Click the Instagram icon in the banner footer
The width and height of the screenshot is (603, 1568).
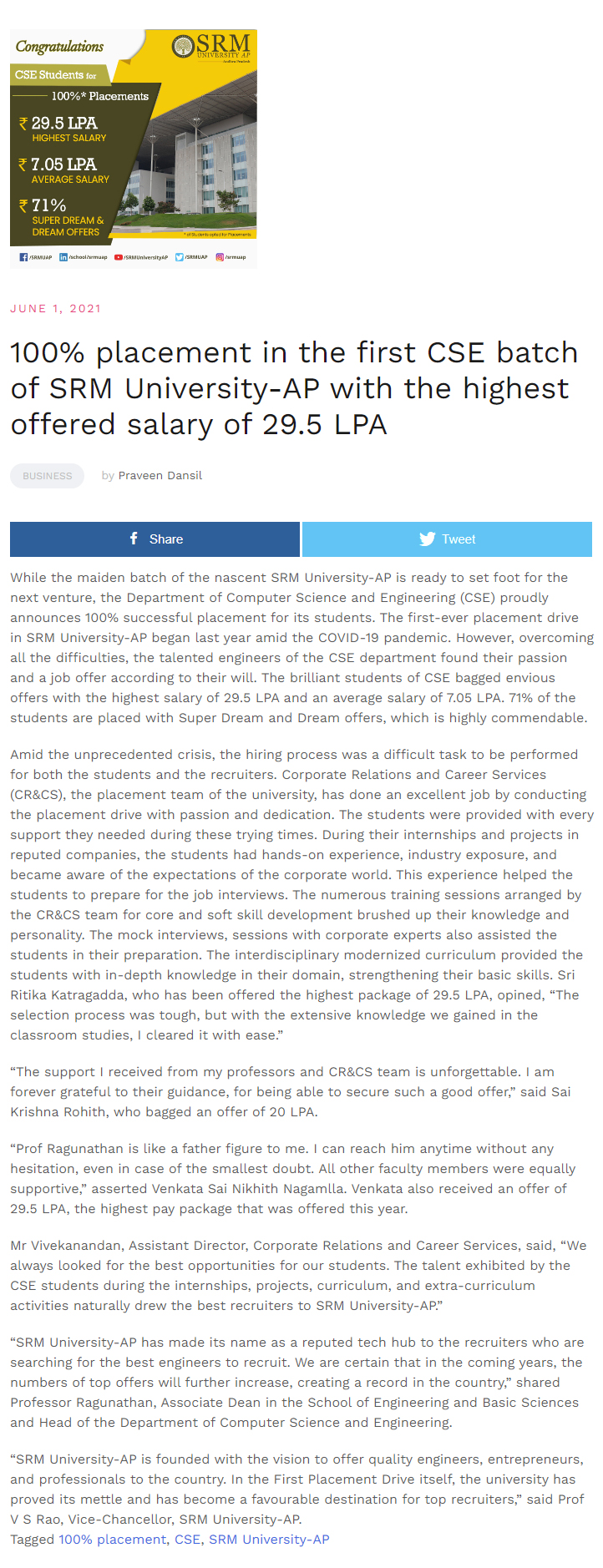[x=220, y=257]
